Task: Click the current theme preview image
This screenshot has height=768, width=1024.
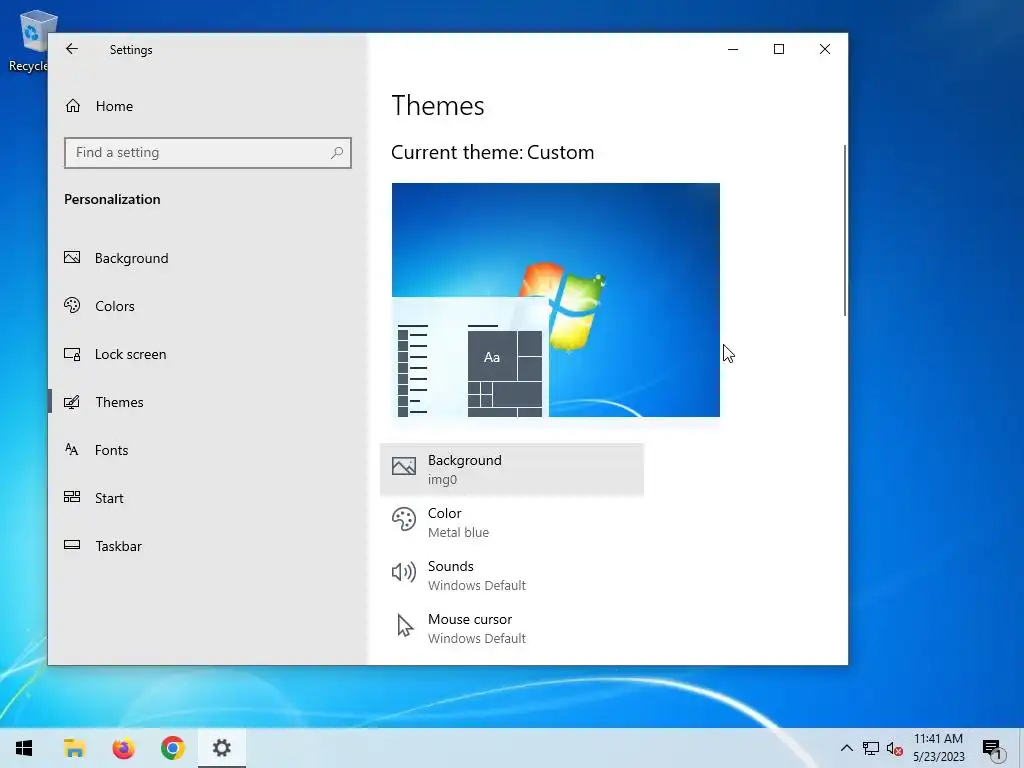Action: [x=556, y=300]
